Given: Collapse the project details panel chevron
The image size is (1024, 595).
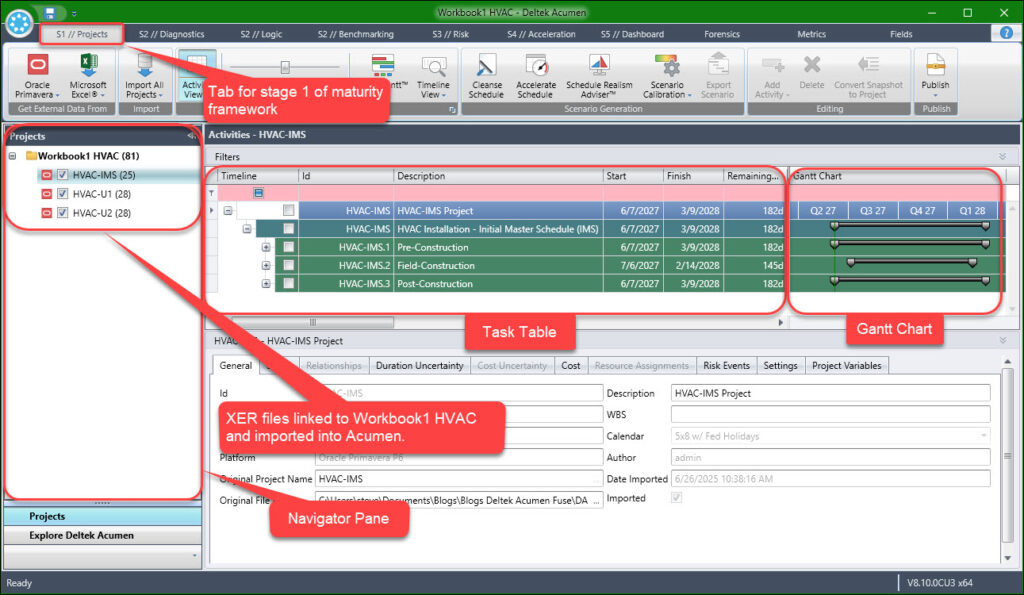Looking at the screenshot, I should click(x=1002, y=340).
